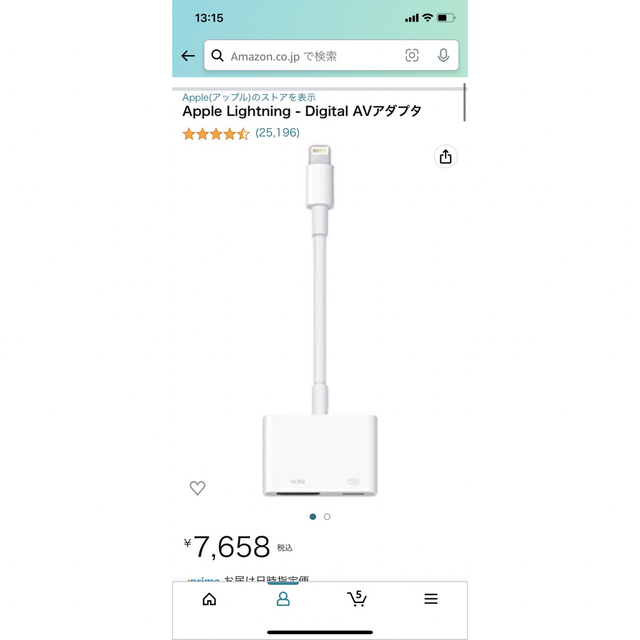Viewport: 640px width, 640px height.
Task: Open the account profile tab
Action: point(283,599)
